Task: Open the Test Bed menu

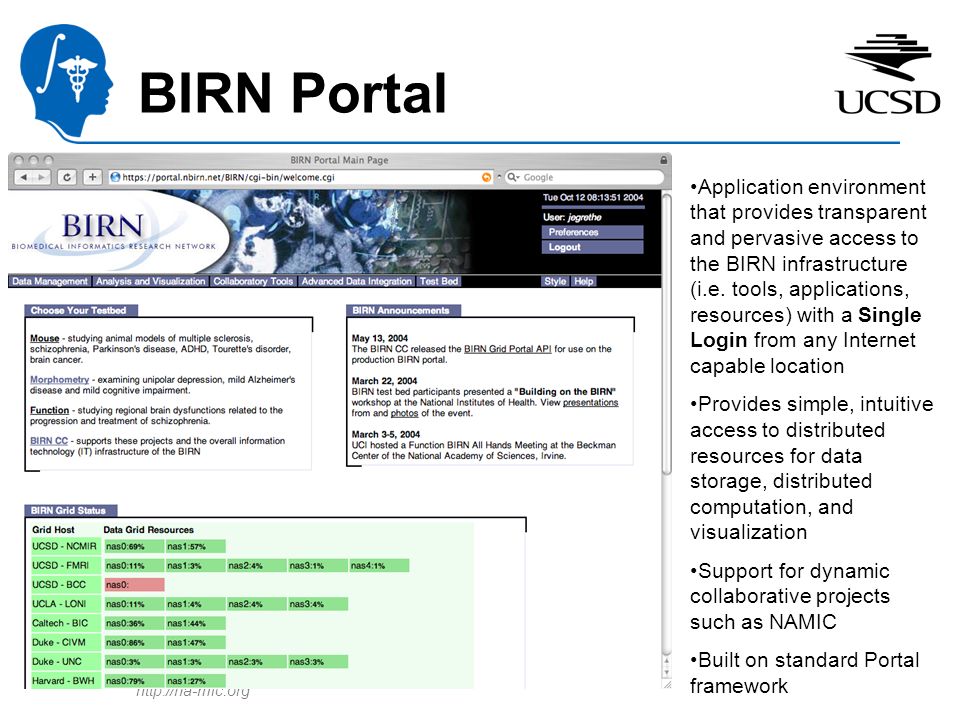Action: click(438, 282)
